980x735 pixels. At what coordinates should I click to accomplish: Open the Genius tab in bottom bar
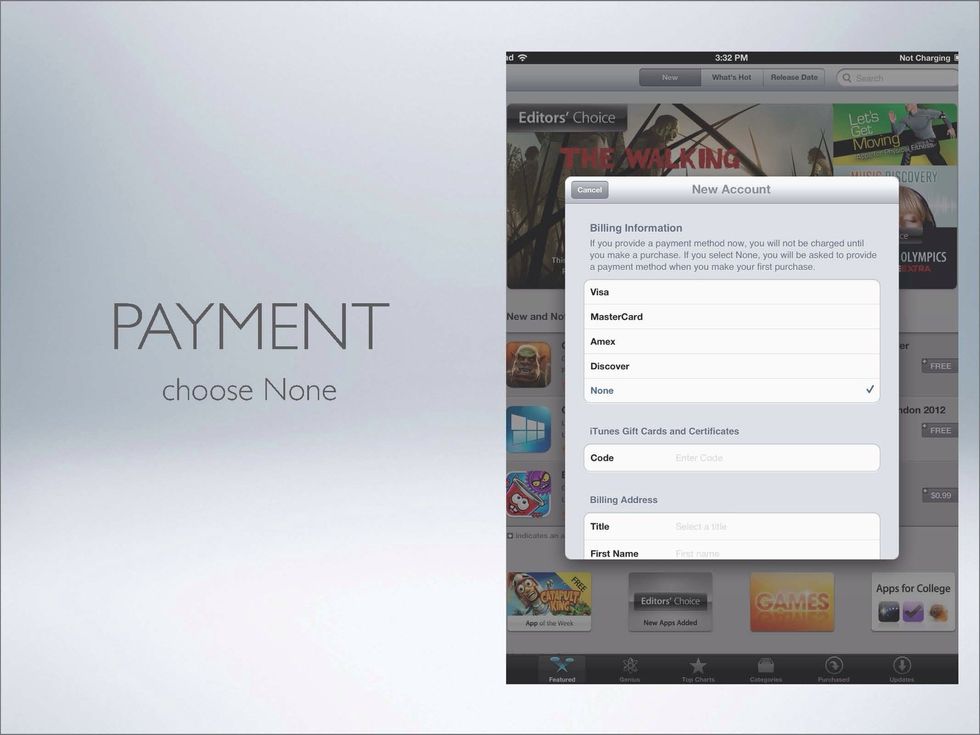click(x=629, y=669)
